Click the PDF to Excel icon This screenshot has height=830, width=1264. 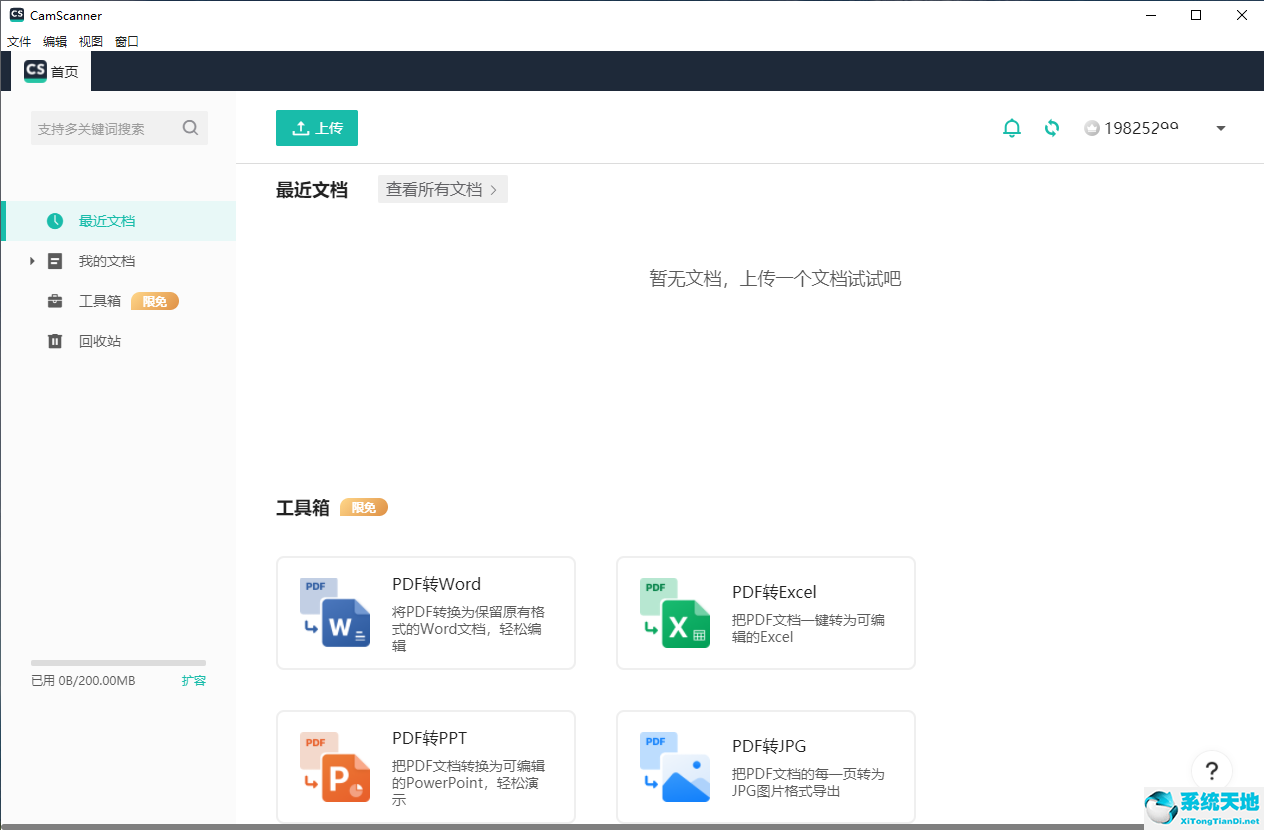(x=675, y=612)
